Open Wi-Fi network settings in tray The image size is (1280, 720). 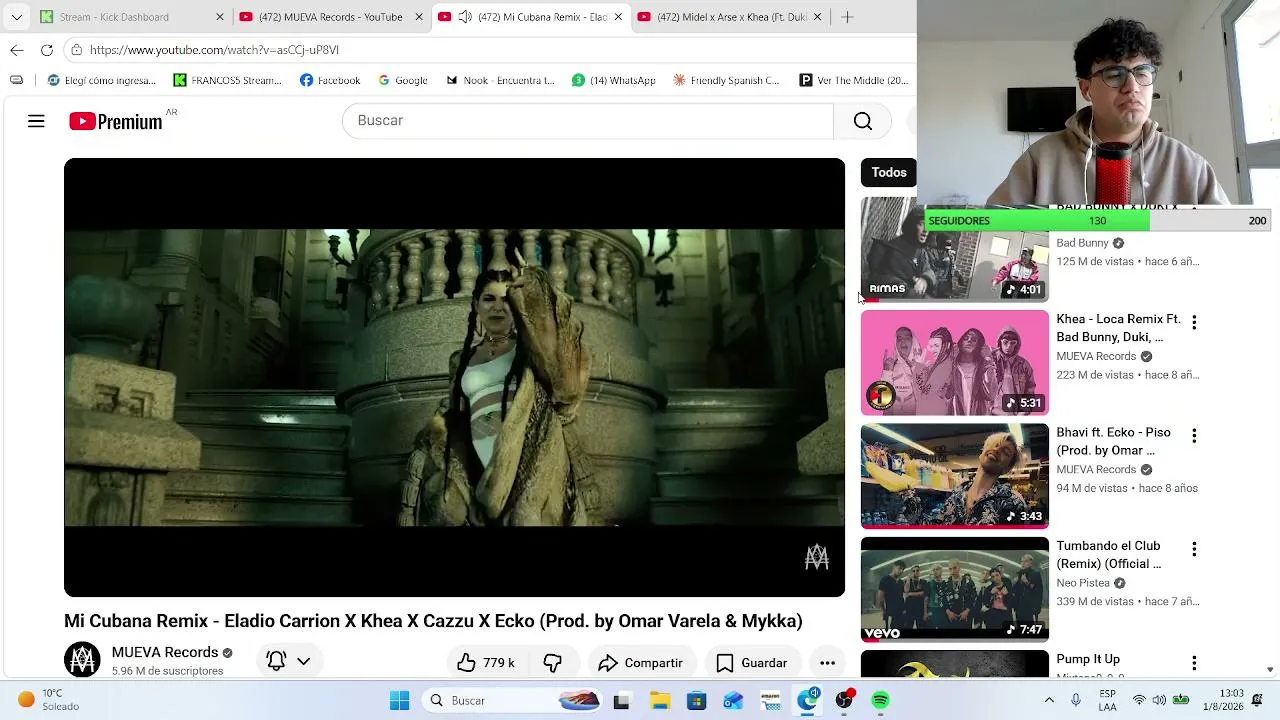pyautogui.click(x=1139, y=700)
